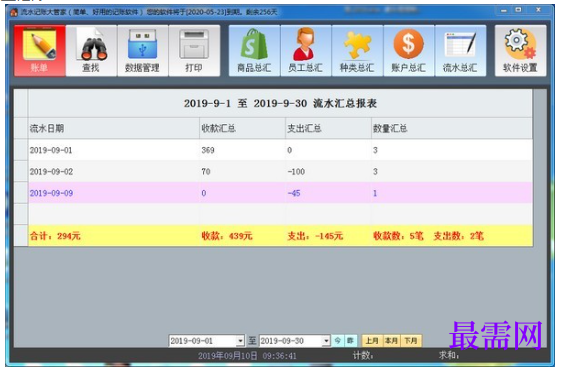Open 软件设置 gear icon
This screenshot has height=367, width=561.
[520, 50]
